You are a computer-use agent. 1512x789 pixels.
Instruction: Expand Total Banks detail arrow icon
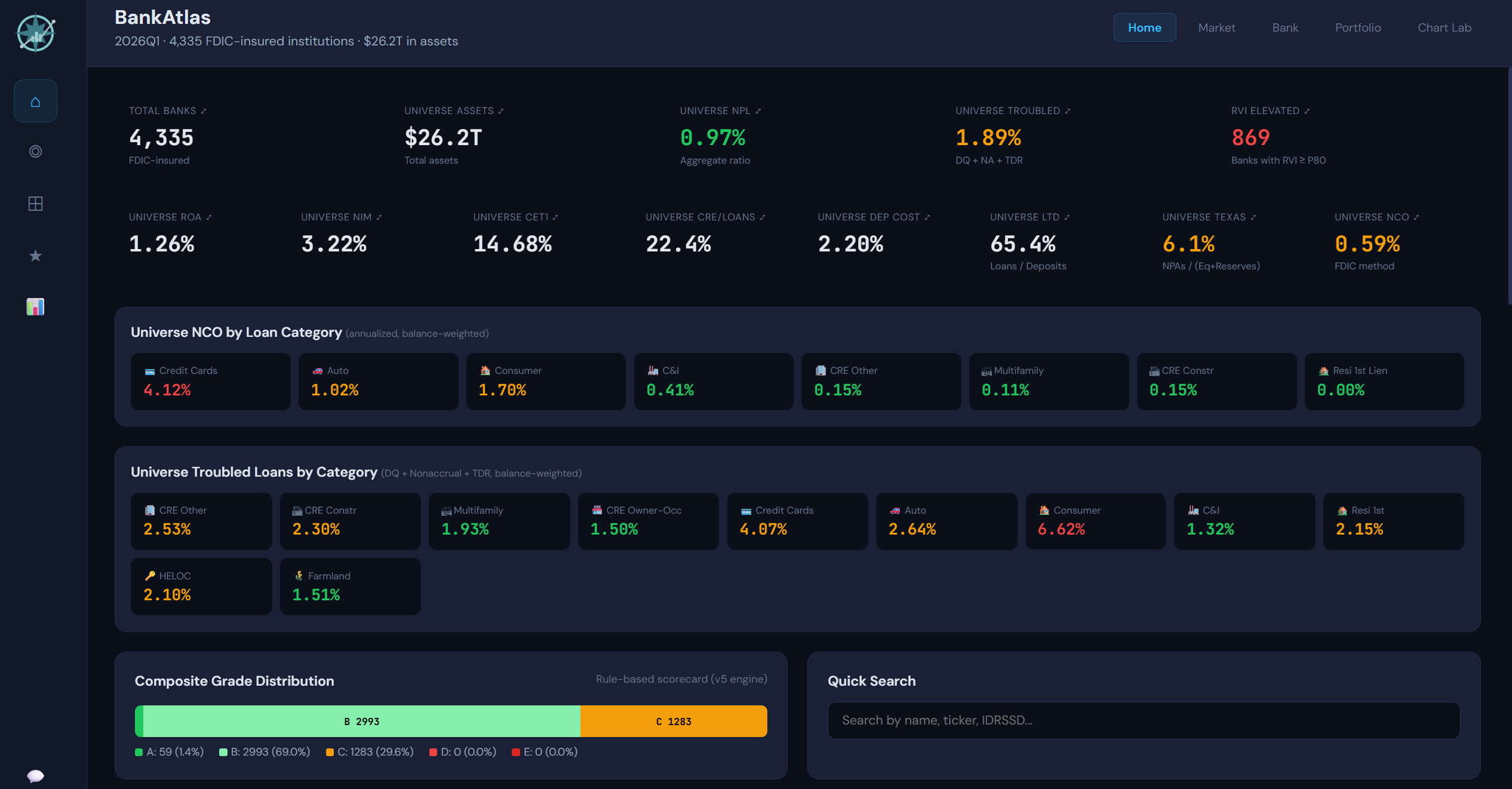tap(204, 111)
